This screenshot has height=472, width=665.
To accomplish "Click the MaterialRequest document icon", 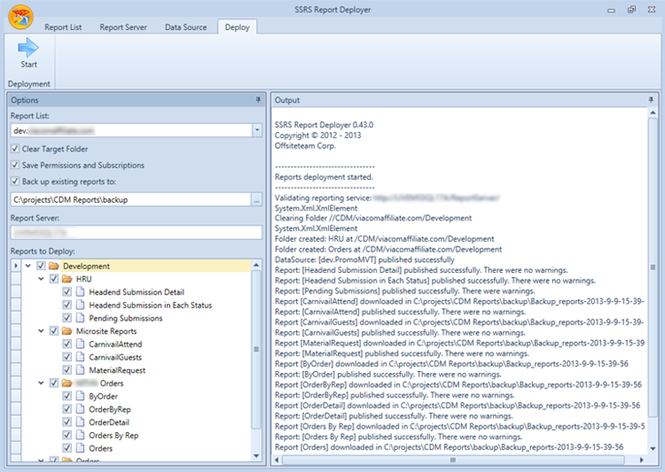I will 80,370.
